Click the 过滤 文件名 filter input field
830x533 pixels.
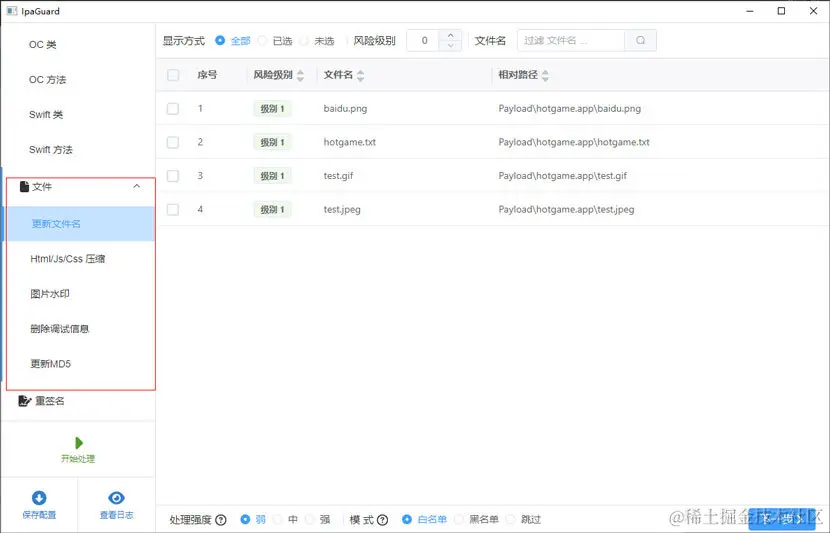[x=571, y=40]
